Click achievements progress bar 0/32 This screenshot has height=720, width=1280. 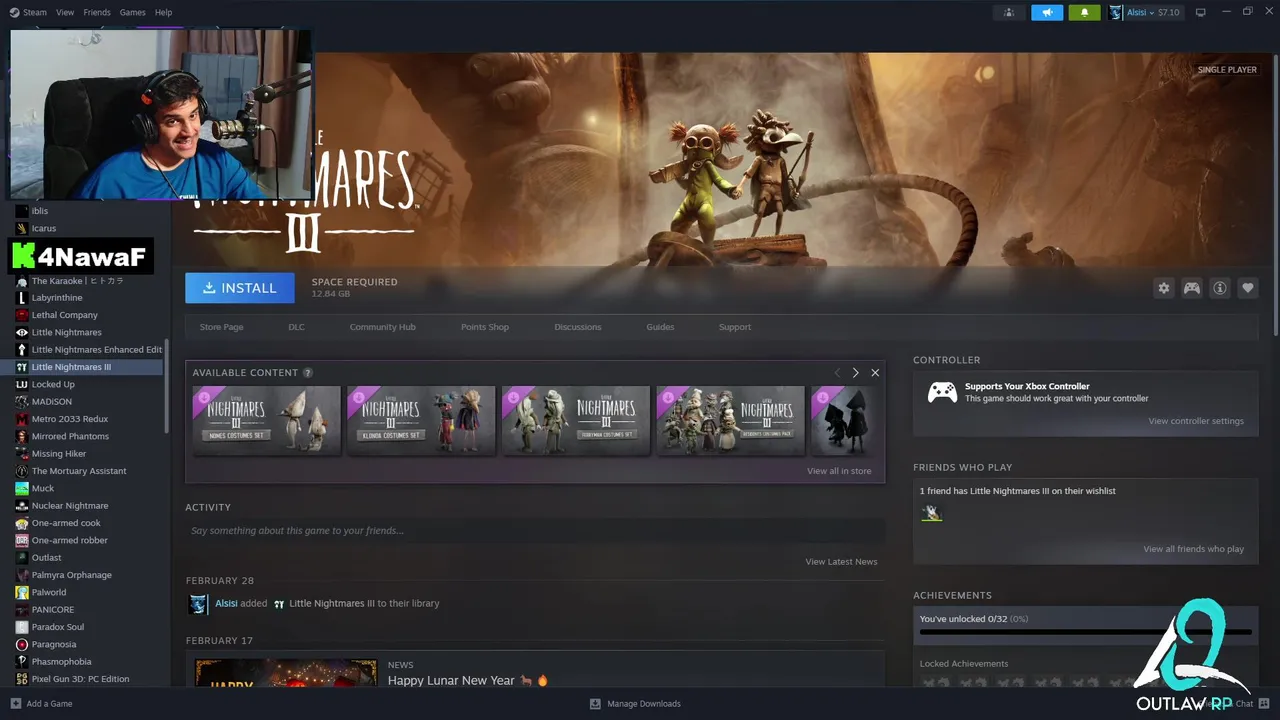click(1086, 632)
